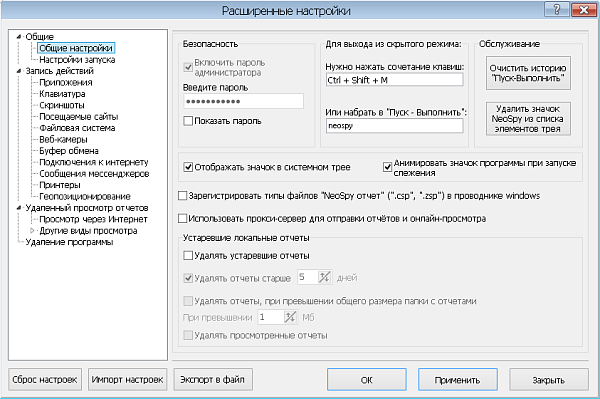Click the days number field showing 5
600x399 pixels.
[308, 277]
